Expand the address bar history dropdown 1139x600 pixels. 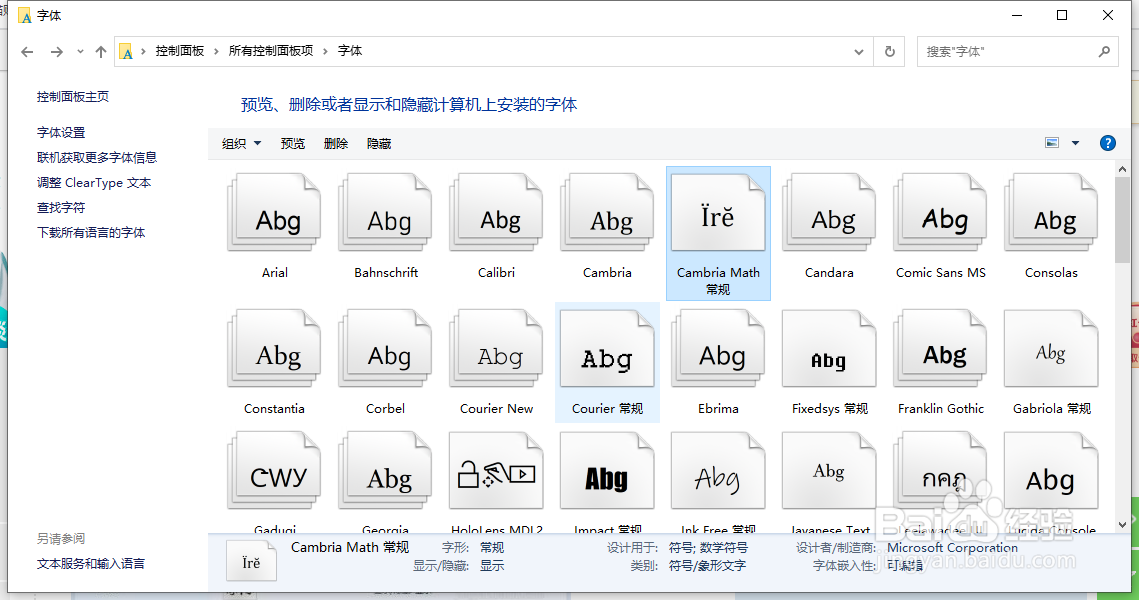(x=859, y=52)
